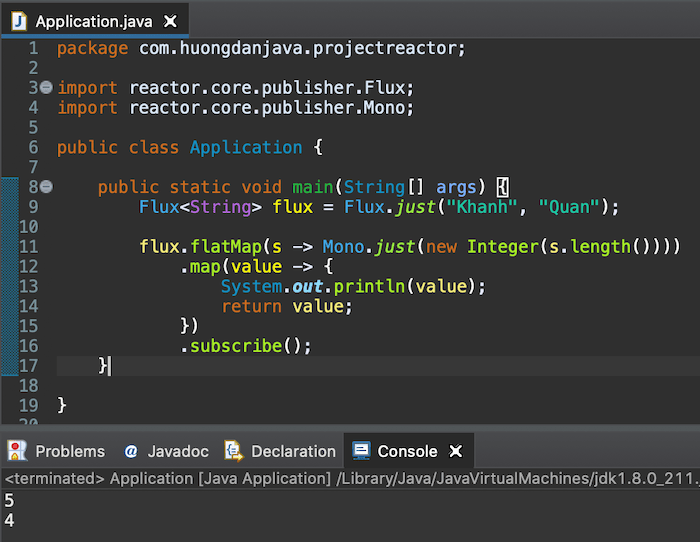Click the new keyword on line 11
The width and height of the screenshot is (700, 542).
441,247
